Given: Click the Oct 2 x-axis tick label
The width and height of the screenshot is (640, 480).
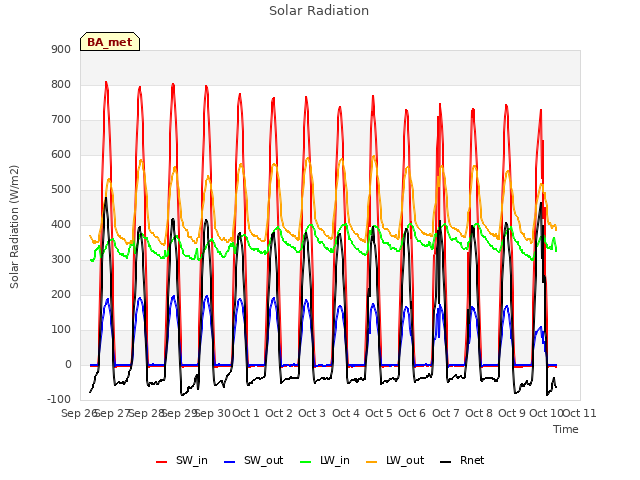Looking at the screenshot, I should [279, 413].
